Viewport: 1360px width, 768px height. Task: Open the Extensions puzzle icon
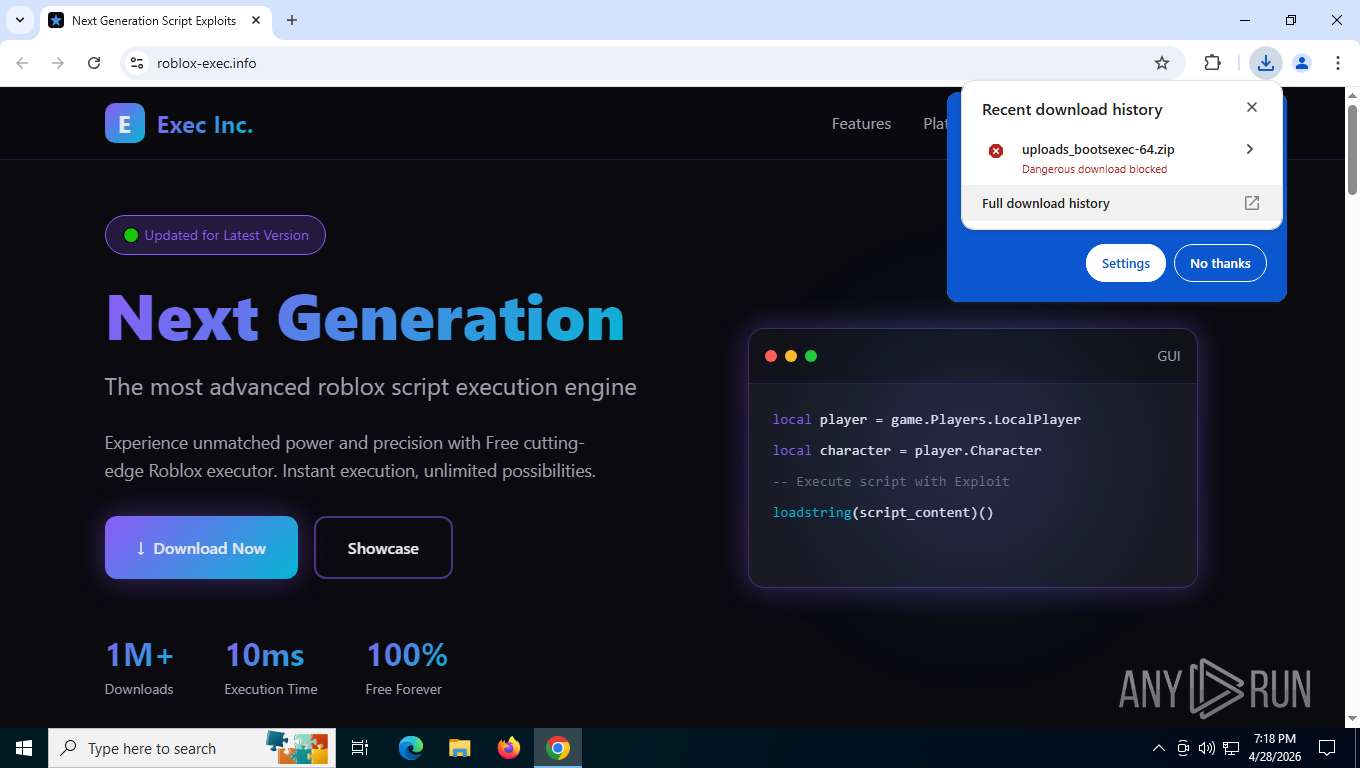coord(1213,63)
